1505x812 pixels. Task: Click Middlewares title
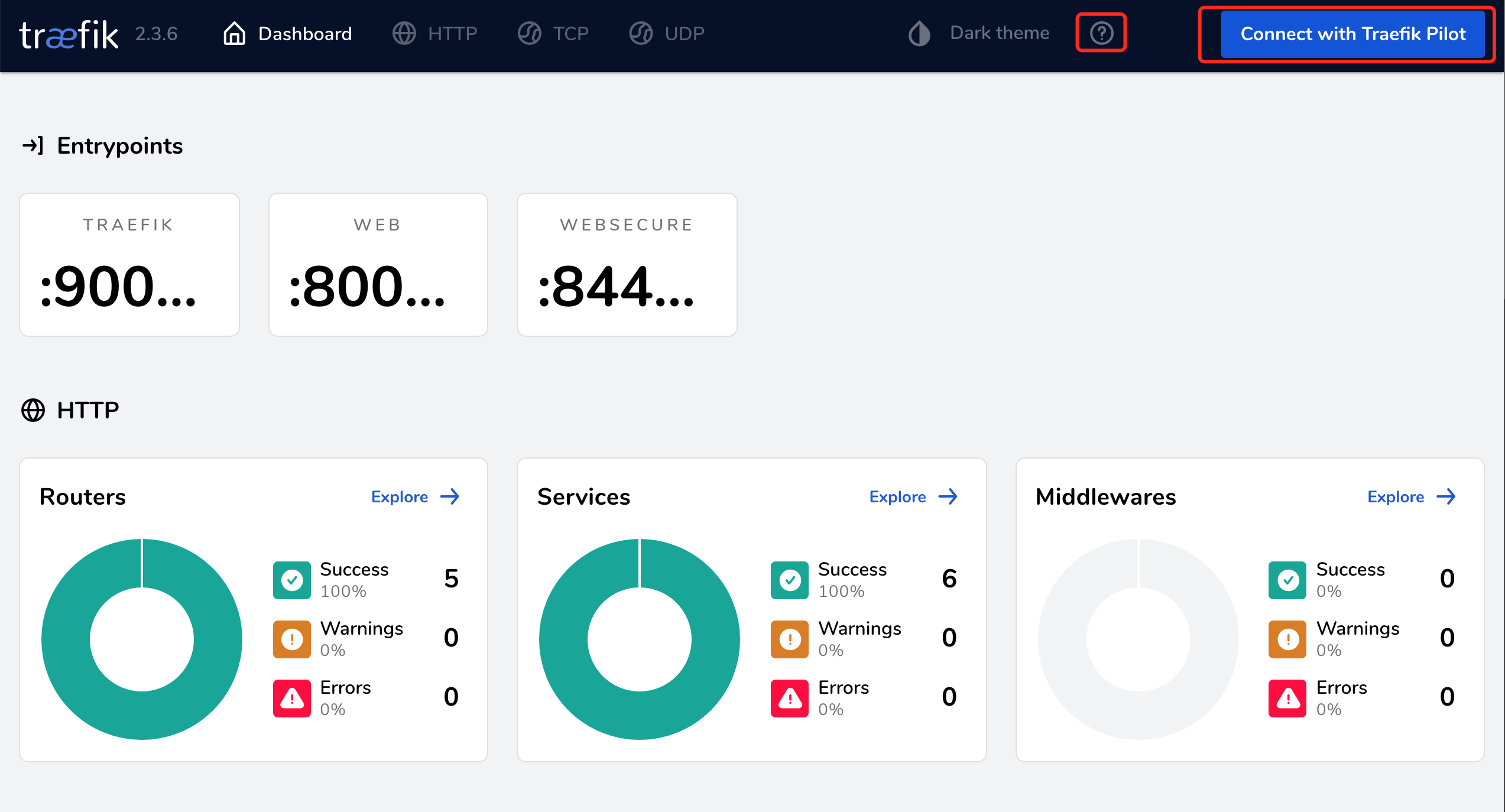point(1105,497)
